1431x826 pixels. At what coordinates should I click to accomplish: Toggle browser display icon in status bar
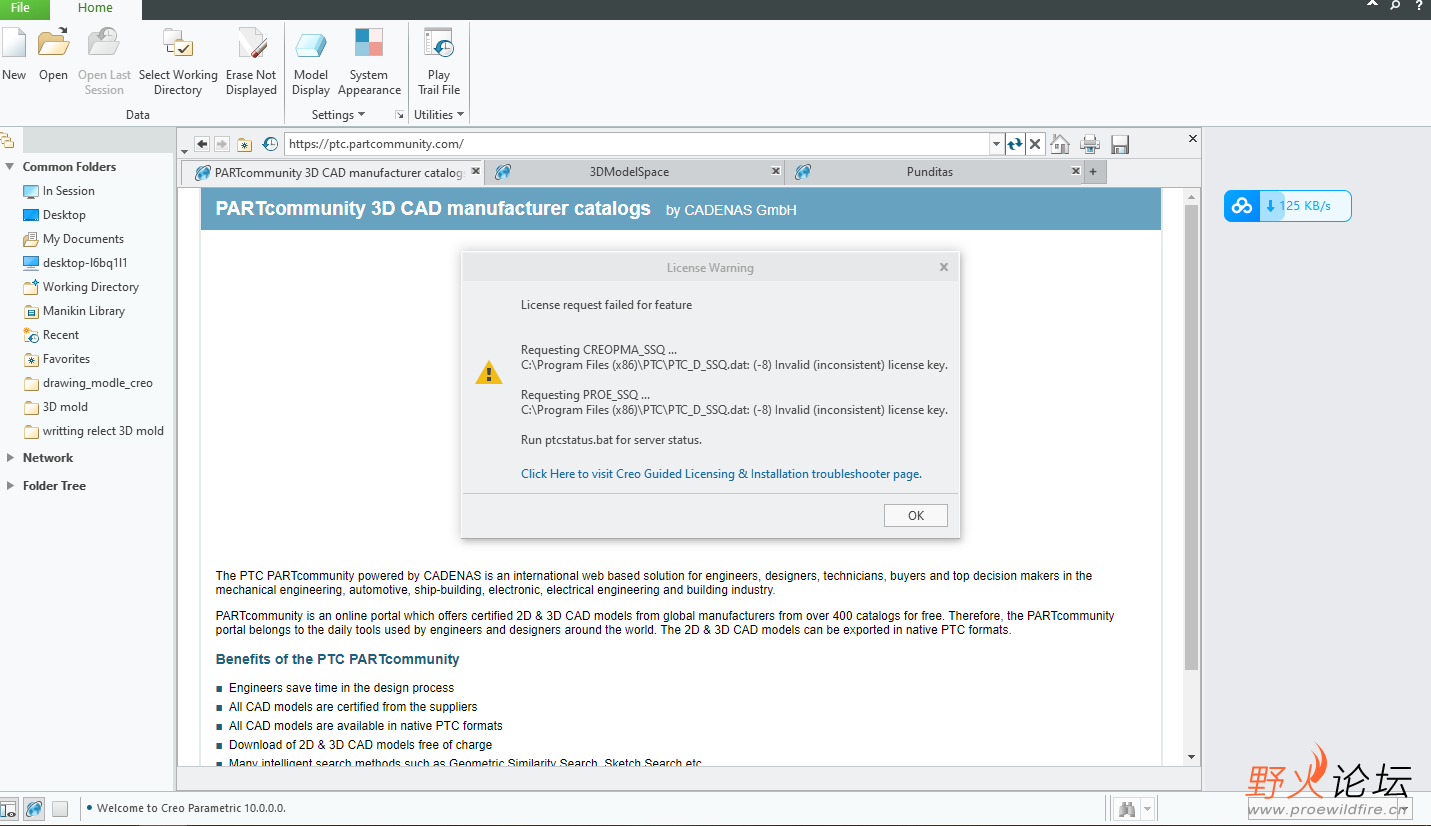click(x=34, y=808)
